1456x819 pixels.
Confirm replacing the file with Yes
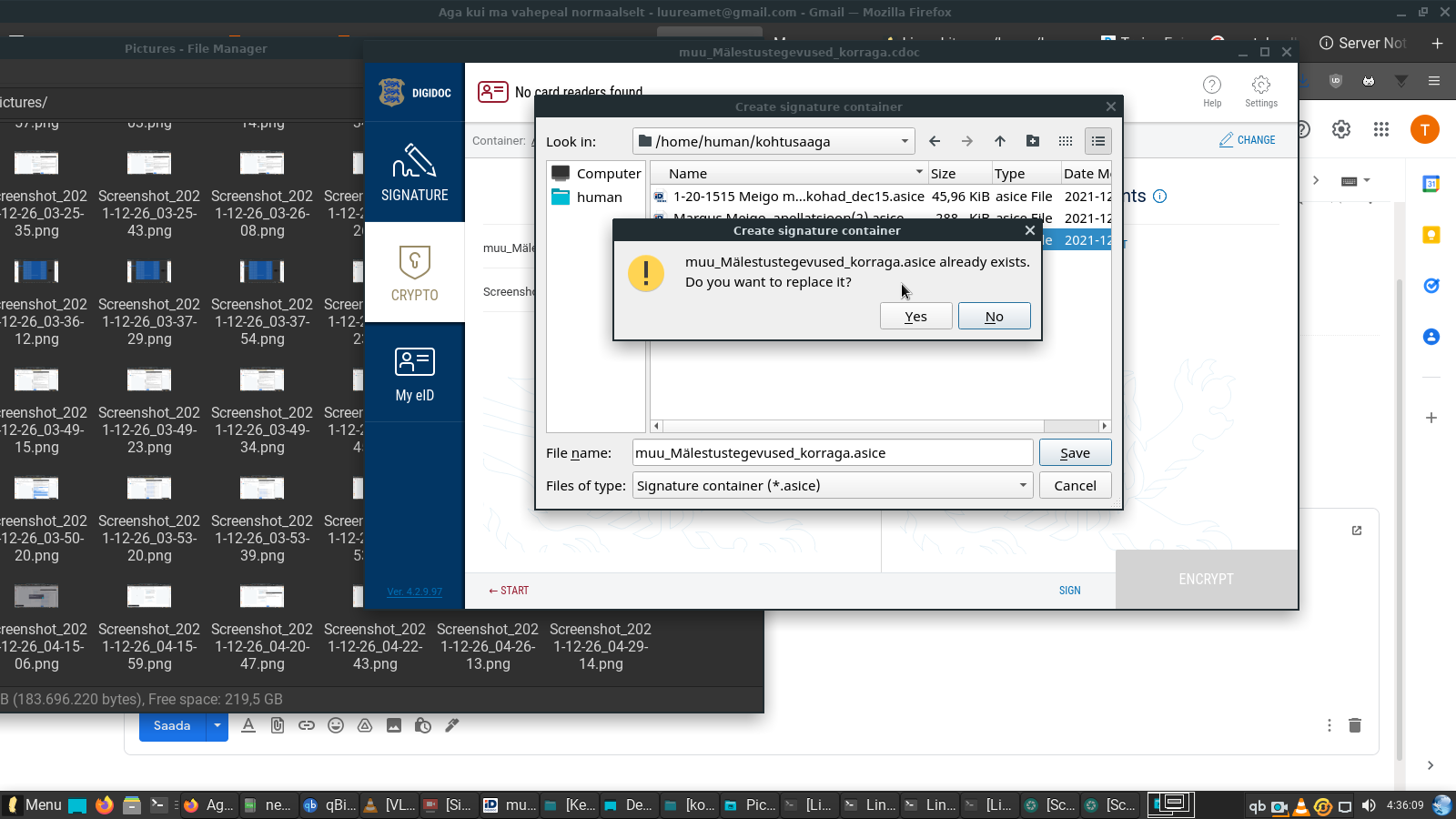pyautogui.click(x=915, y=316)
